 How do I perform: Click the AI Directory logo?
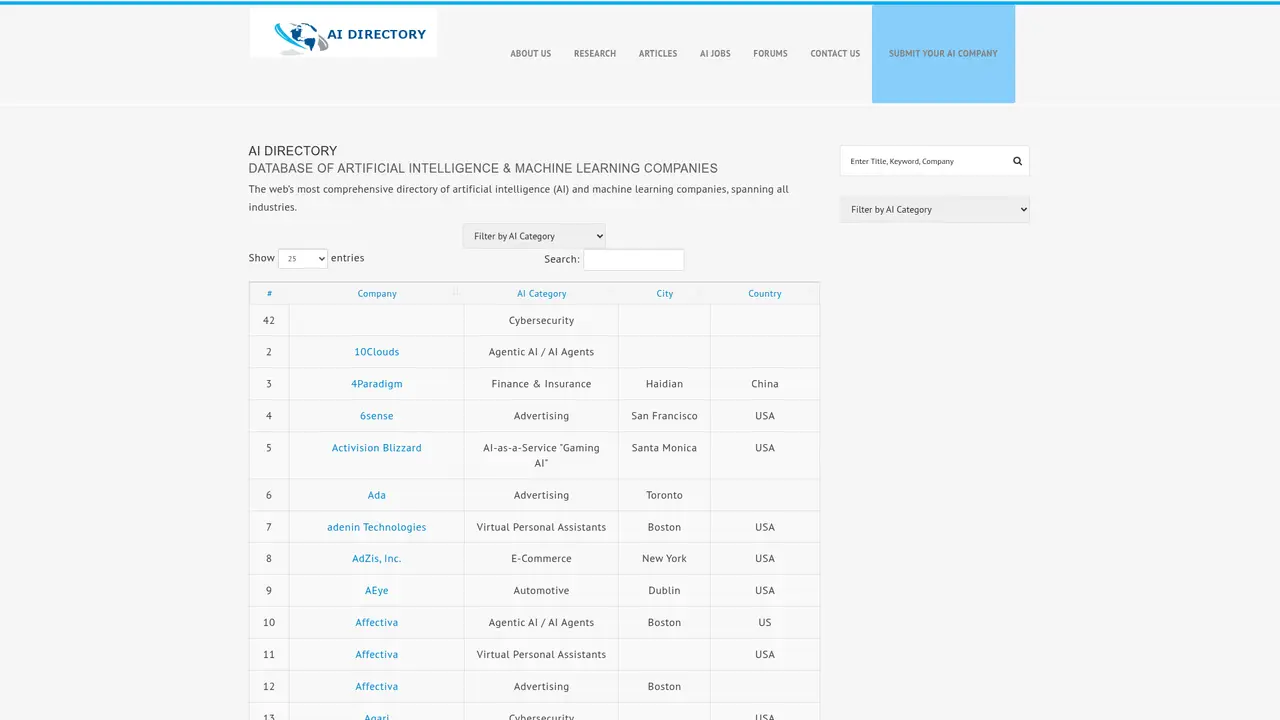pyautogui.click(x=343, y=34)
